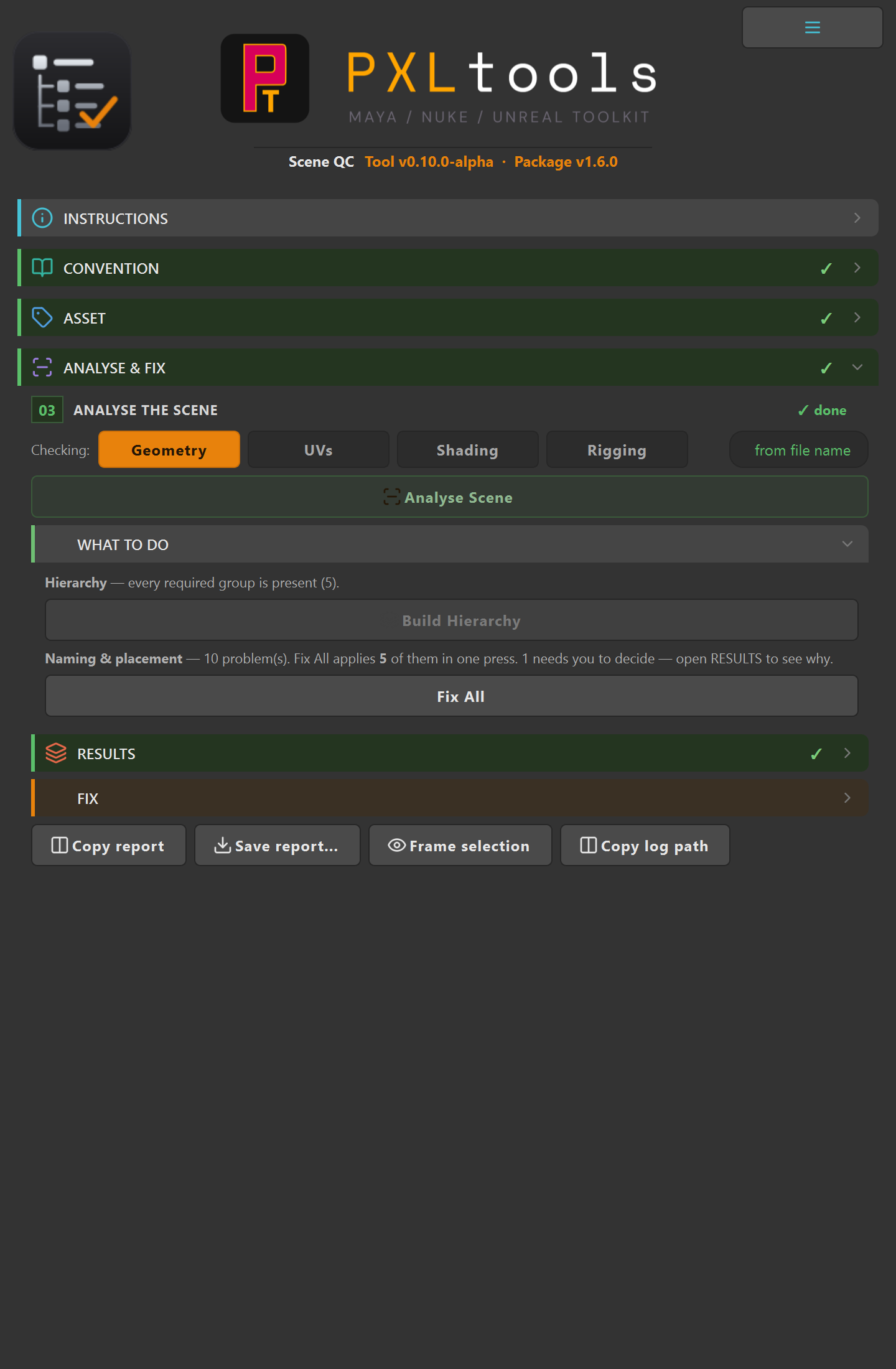This screenshot has width=896, height=1369.
Task: Click the 'MAYA / NUKE / UNREAL TOOLKIT' subtitle
Action: point(499,117)
